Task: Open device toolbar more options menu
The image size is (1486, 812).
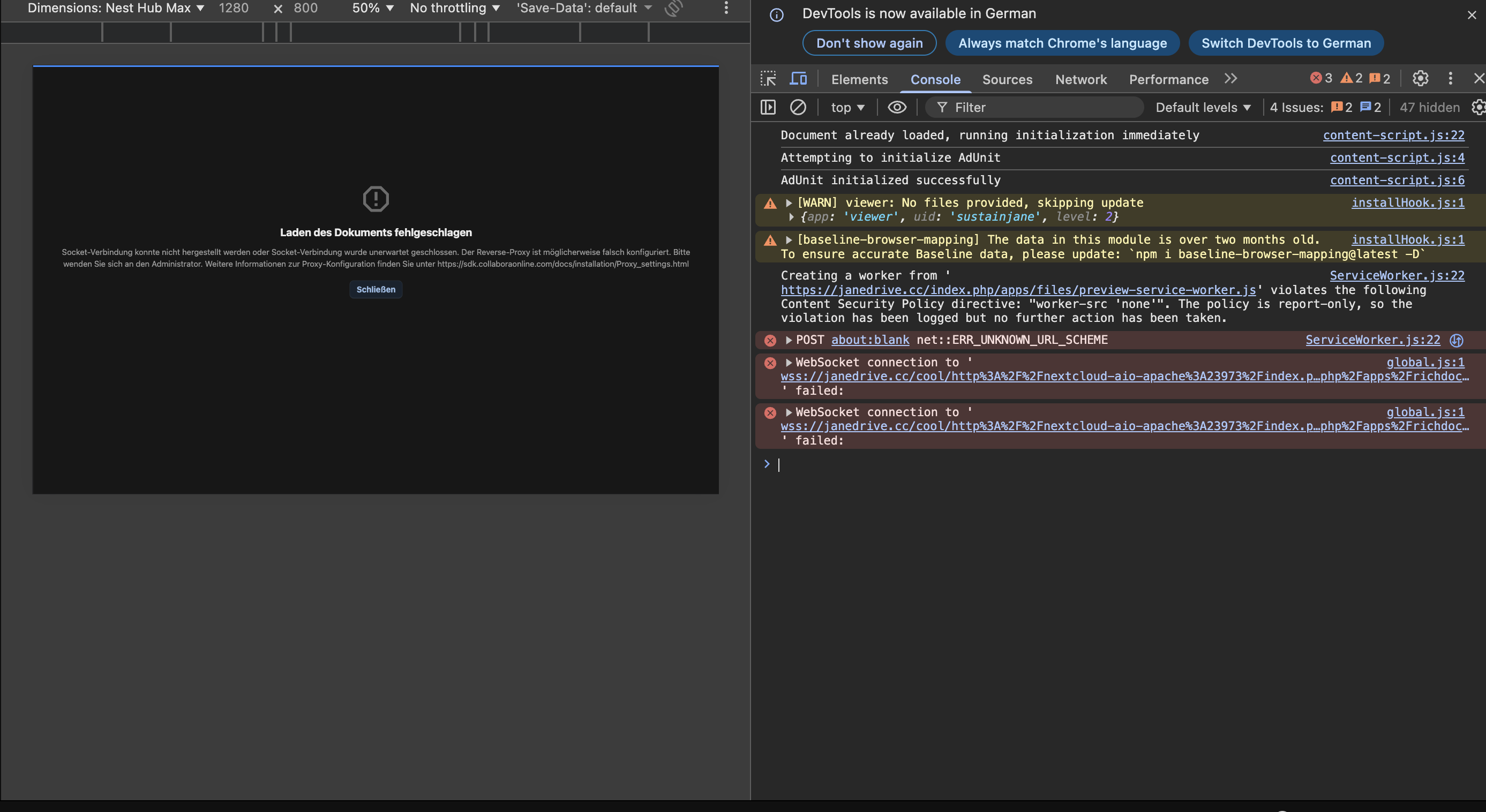Action: tap(726, 8)
